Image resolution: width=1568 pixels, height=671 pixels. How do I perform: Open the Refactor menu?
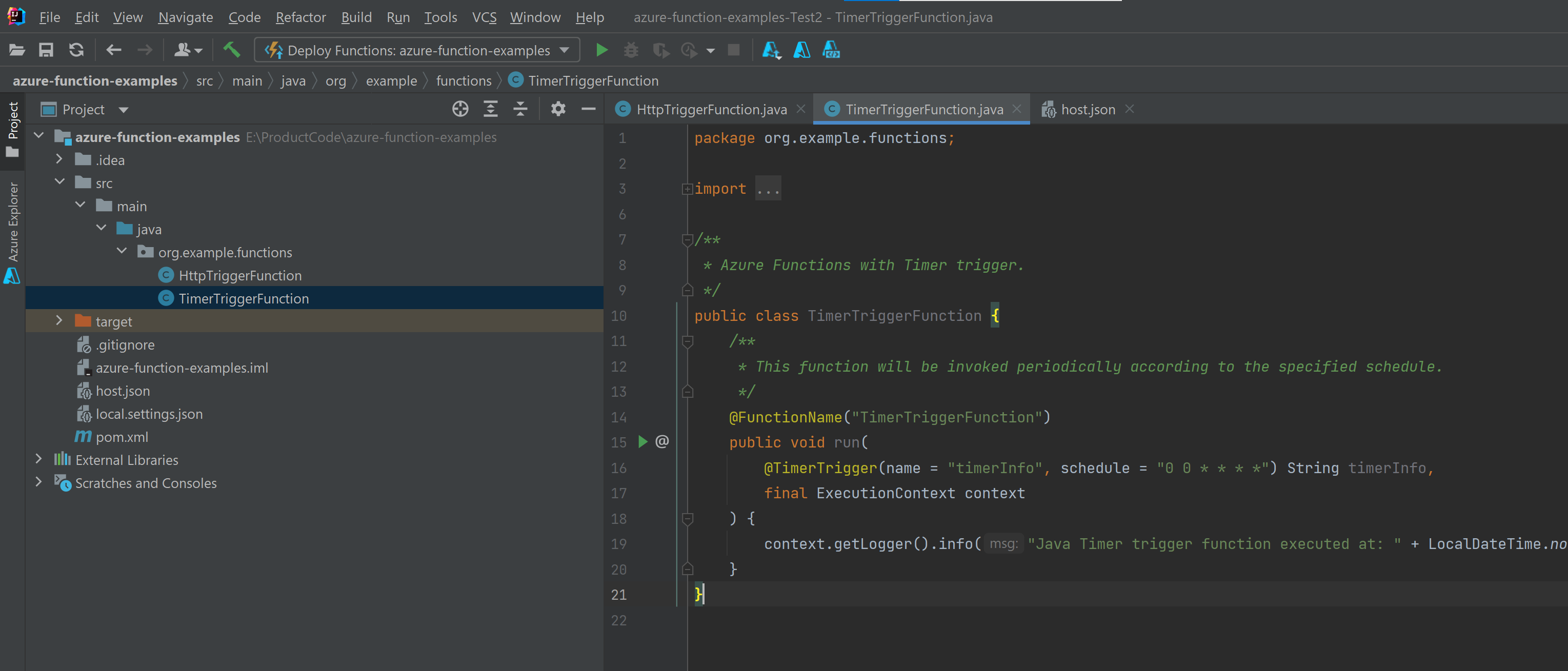point(300,17)
